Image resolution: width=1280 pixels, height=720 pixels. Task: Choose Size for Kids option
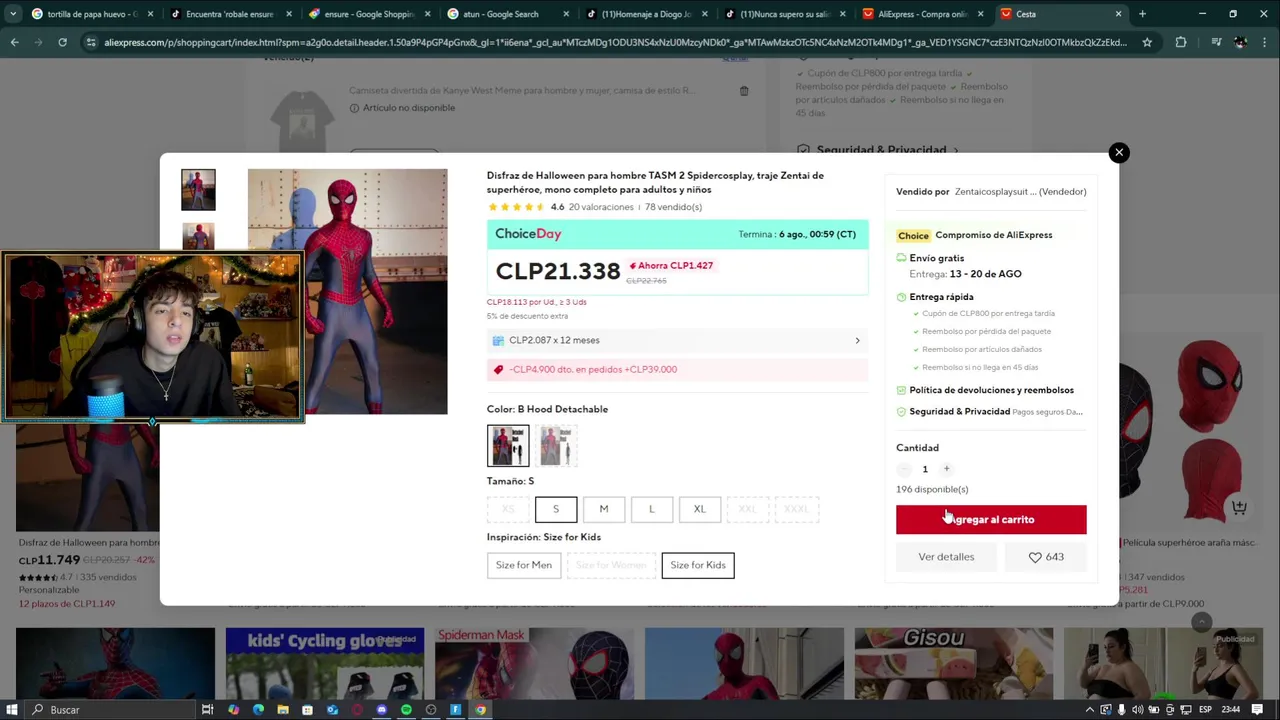tap(698, 565)
